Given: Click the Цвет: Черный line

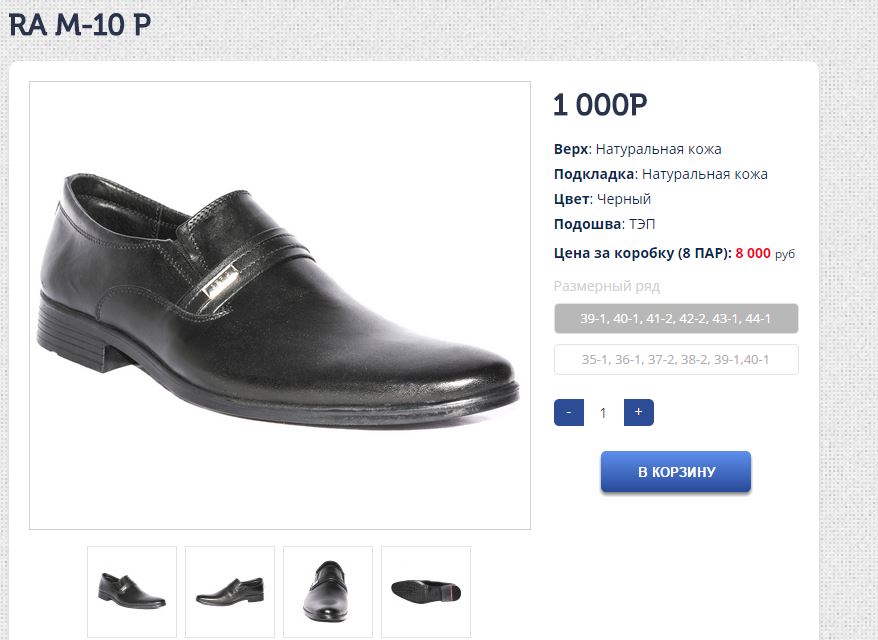Looking at the screenshot, I should tap(602, 199).
